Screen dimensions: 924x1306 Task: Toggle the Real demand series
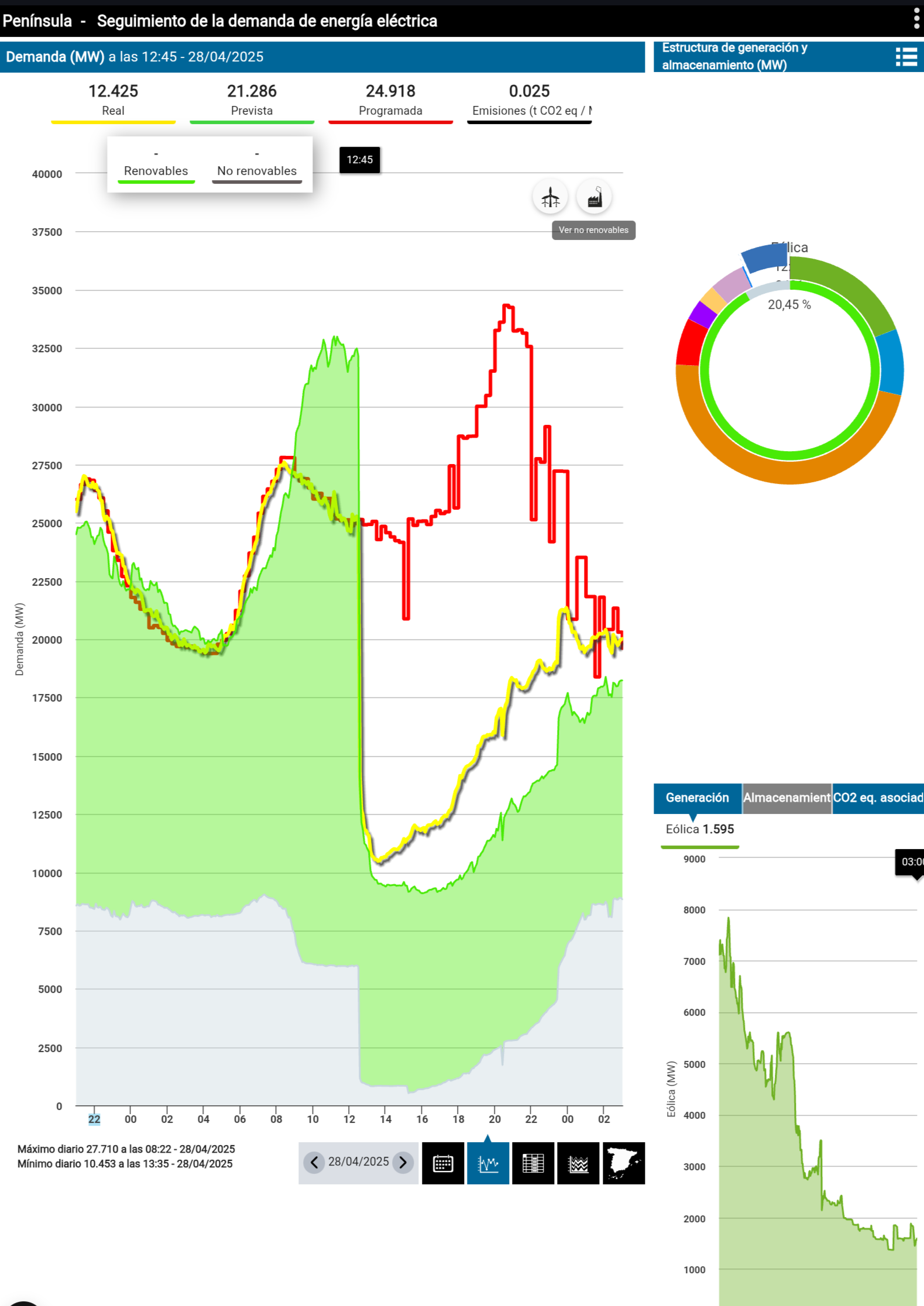113,99
